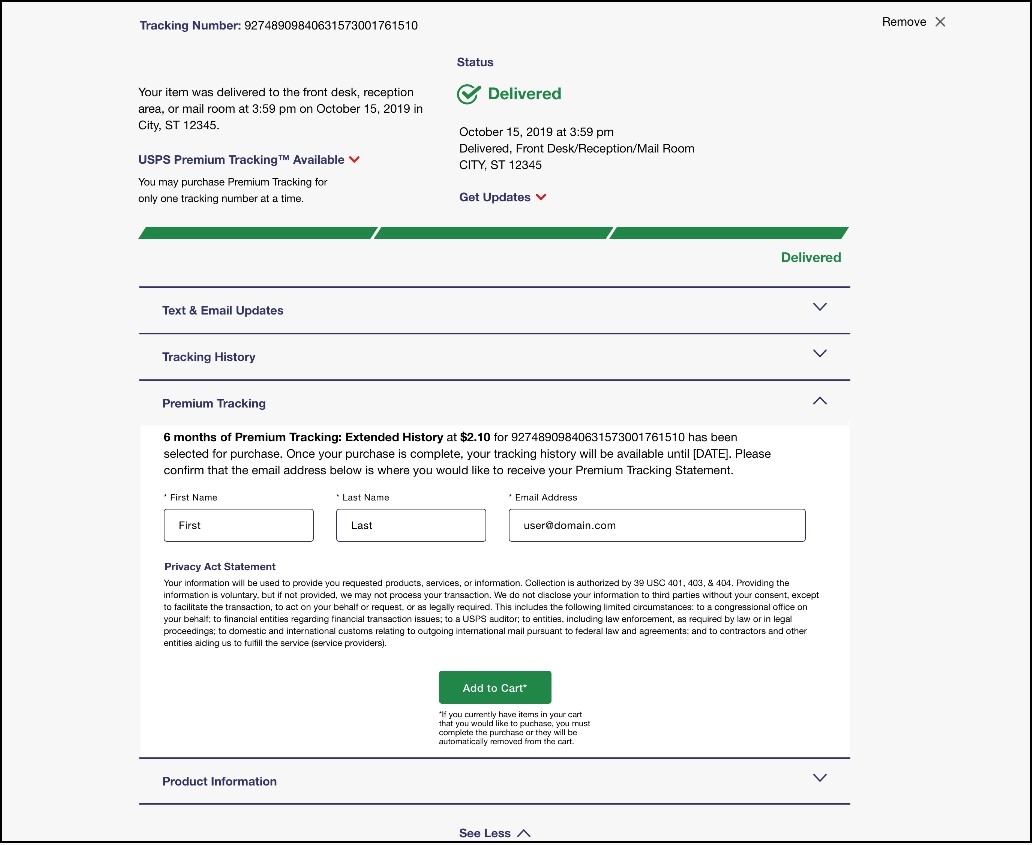Click "Delivered, Front Desk/Reception/Mail Room" text
The width and height of the screenshot is (1032, 845).
(x=577, y=149)
